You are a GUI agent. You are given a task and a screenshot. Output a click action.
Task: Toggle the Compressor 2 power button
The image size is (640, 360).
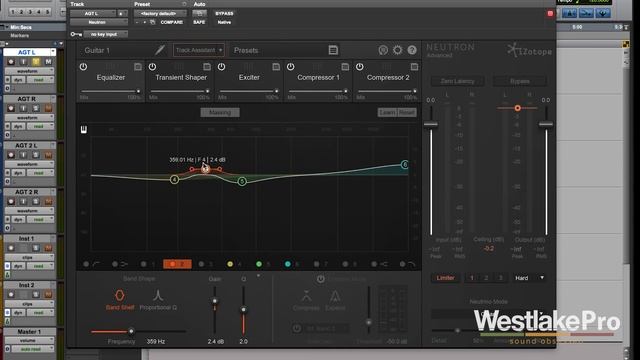[x=359, y=67]
